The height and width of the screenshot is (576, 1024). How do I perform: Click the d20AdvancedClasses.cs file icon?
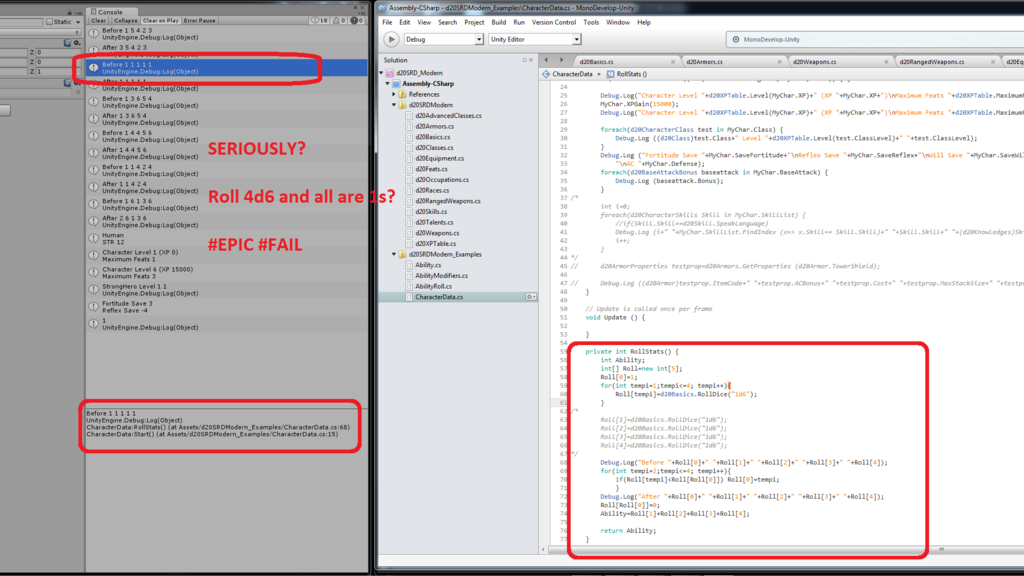(x=409, y=116)
